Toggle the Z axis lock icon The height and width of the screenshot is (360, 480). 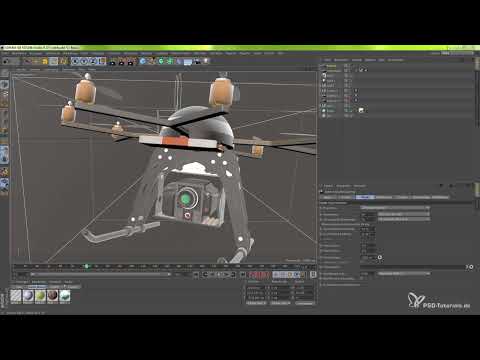(x=93, y=61)
